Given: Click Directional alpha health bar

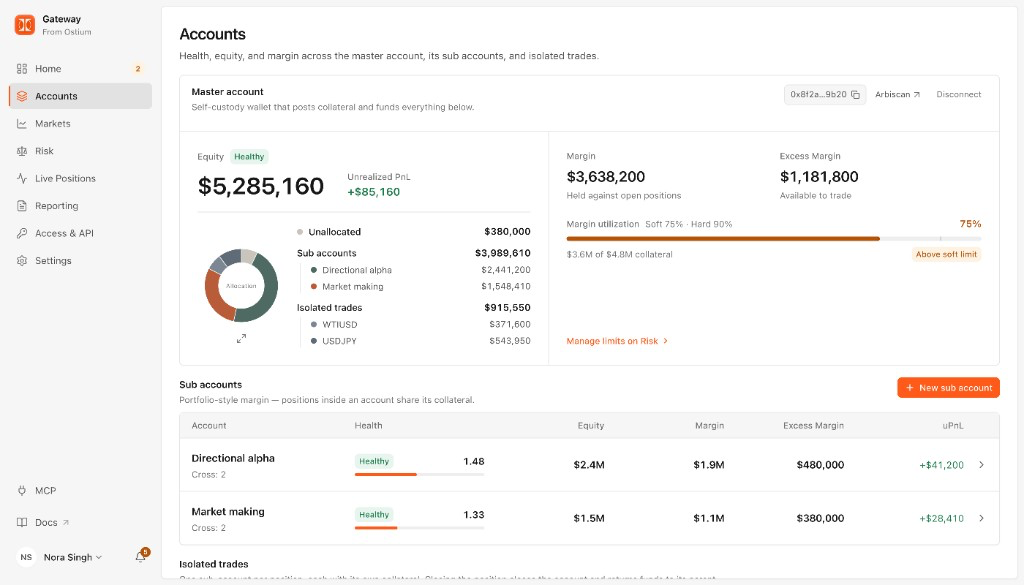Looking at the screenshot, I should (x=419, y=475).
